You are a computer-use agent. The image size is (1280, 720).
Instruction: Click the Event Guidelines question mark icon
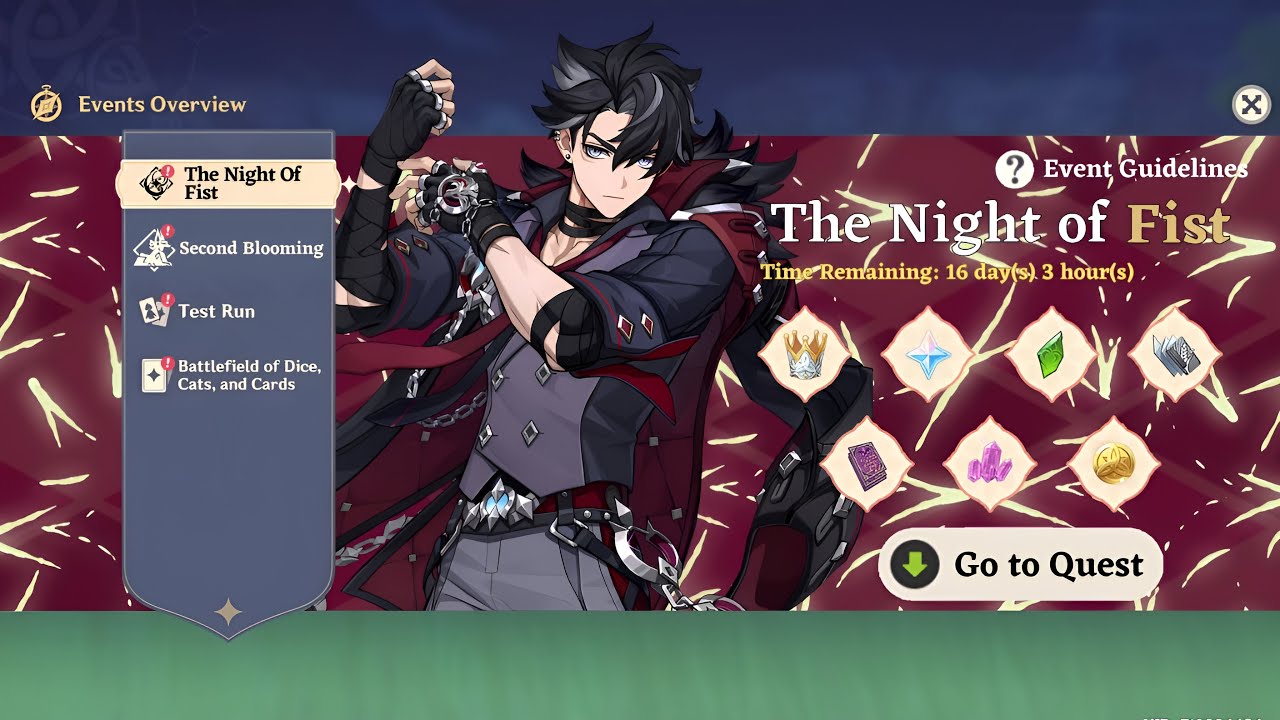pos(1014,170)
